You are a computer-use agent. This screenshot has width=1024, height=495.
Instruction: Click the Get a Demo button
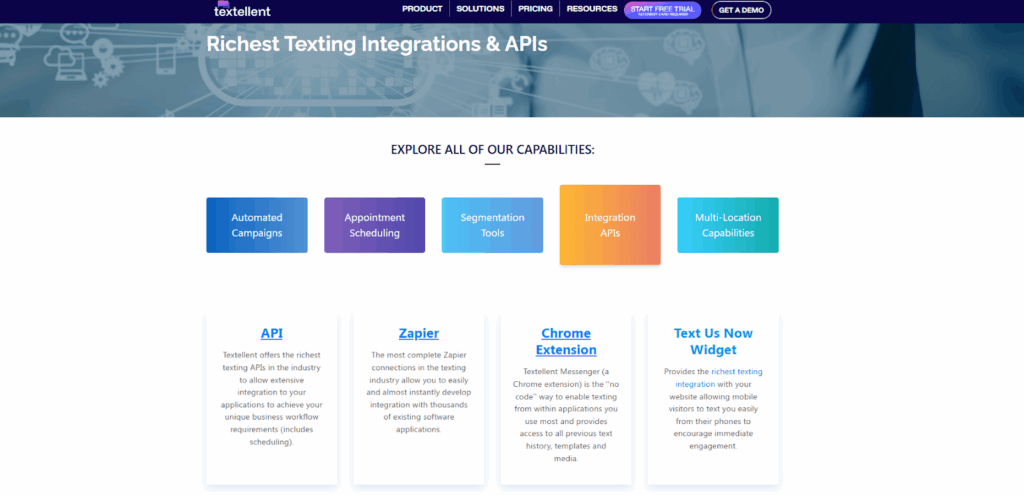tap(741, 10)
